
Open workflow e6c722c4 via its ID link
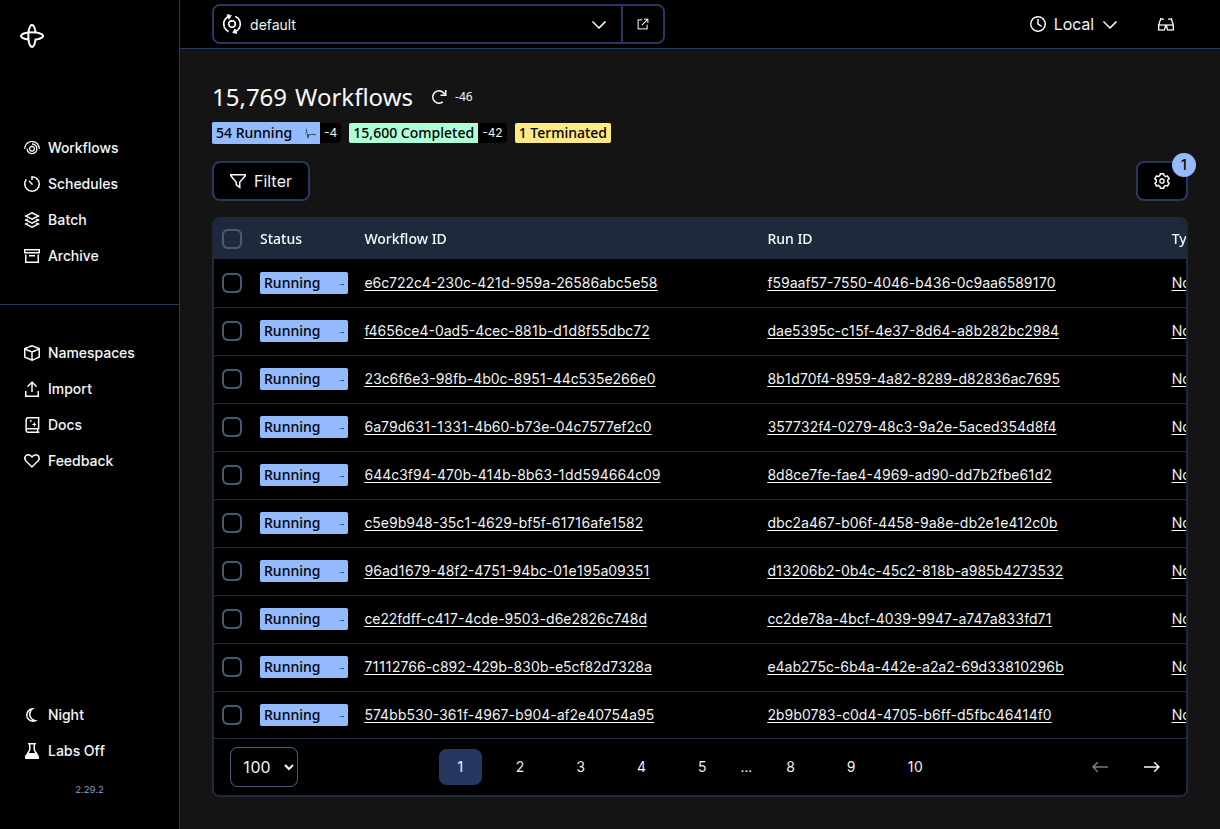(510, 283)
